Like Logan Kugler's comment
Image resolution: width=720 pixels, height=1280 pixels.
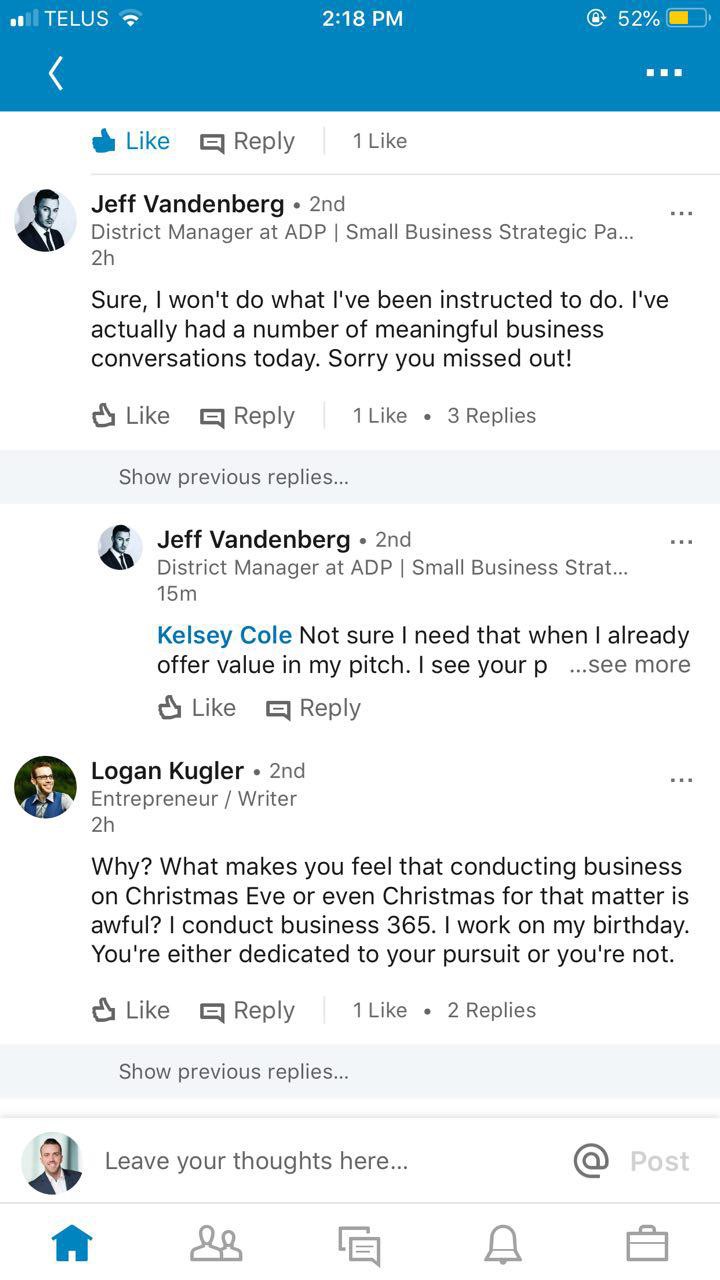(131, 1010)
